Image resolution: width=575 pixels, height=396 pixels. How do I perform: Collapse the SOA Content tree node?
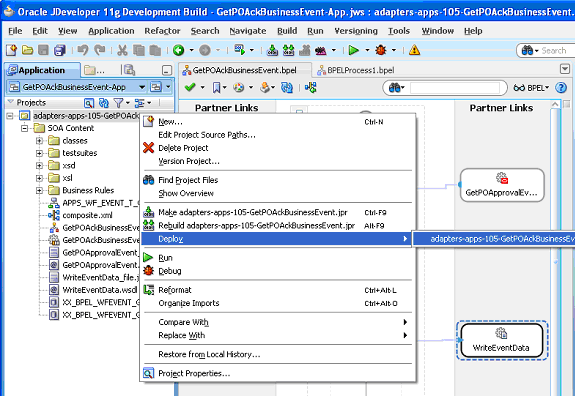tap(25, 128)
